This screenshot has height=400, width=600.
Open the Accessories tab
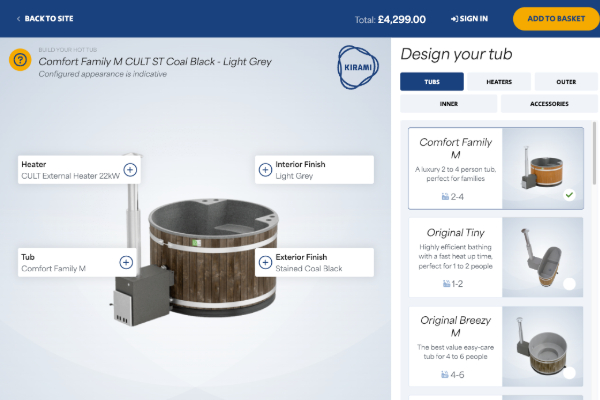549,104
